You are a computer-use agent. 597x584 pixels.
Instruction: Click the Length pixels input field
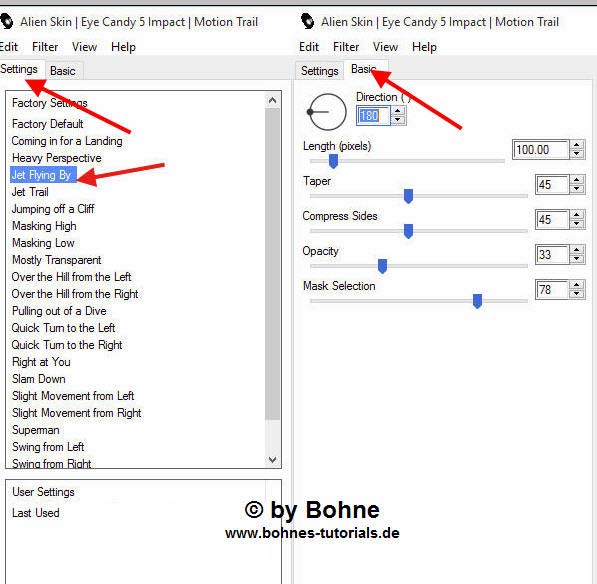point(541,150)
